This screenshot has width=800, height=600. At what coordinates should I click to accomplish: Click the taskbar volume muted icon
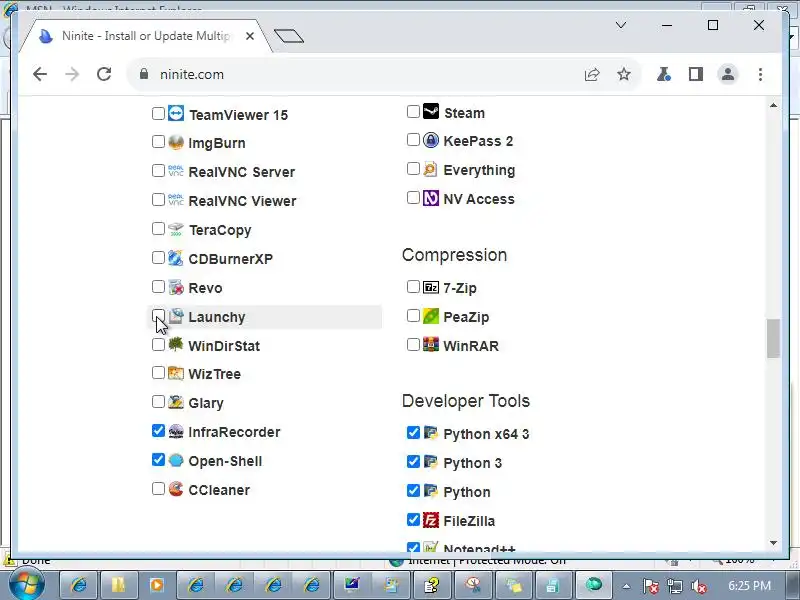point(699,587)
